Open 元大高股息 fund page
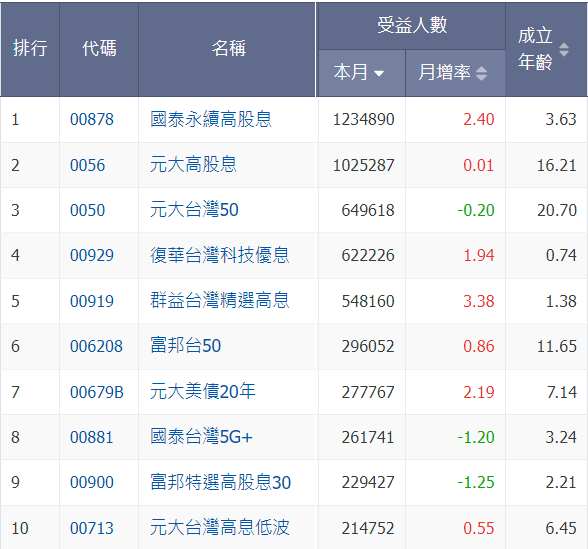Image resolution: width=588 pixels, height=549 pixels. (x=193, y=165)
